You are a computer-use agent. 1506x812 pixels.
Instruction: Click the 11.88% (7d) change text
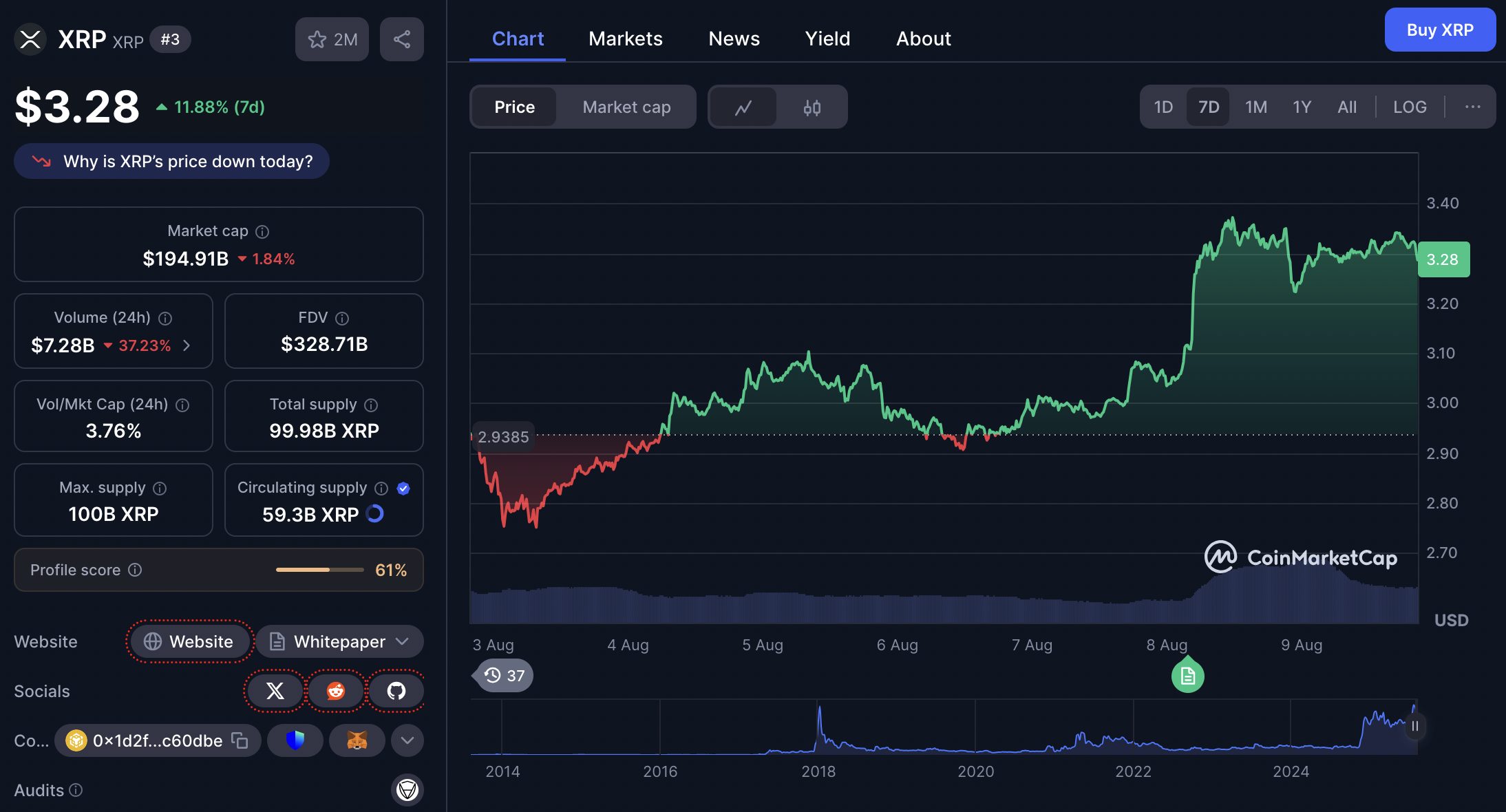pyautogui.click(x=219, y=107)
